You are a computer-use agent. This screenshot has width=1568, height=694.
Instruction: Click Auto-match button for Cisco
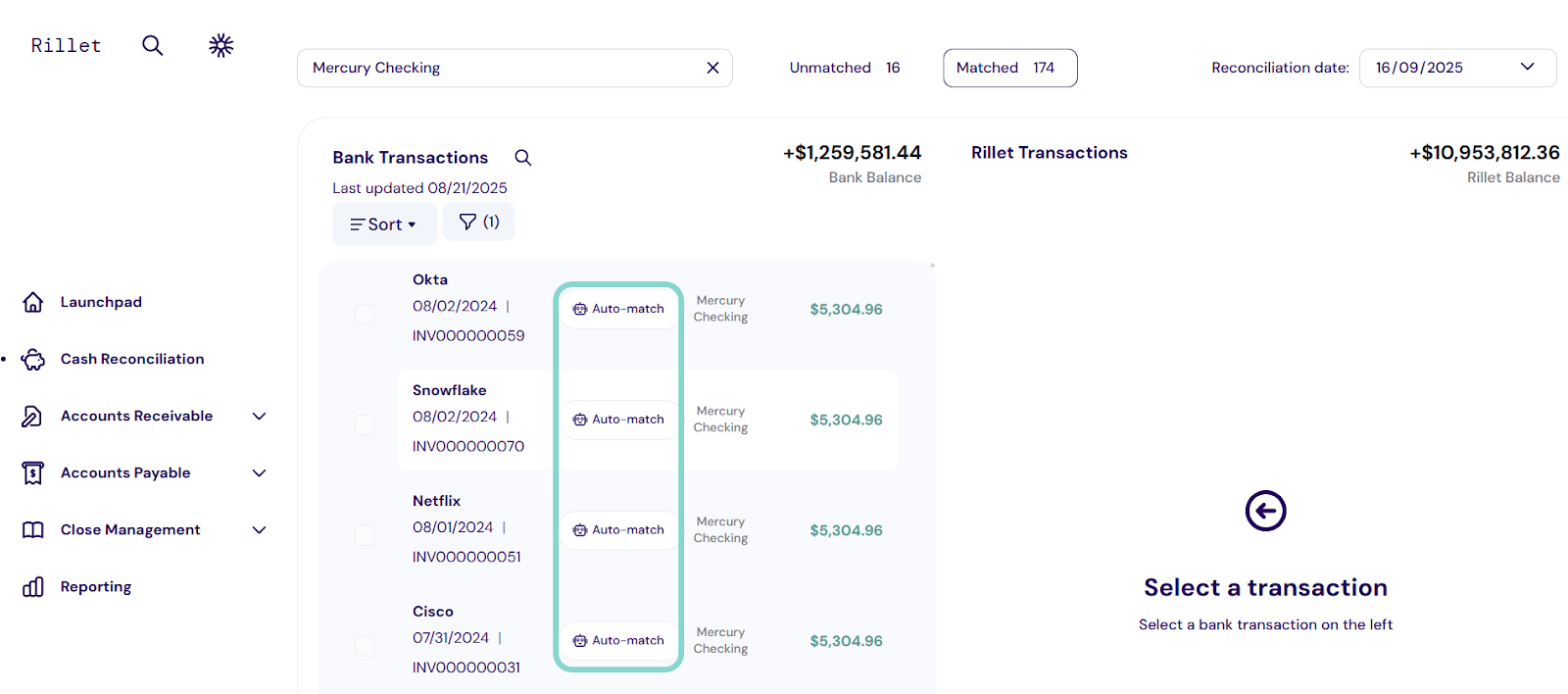click(618, 640)
